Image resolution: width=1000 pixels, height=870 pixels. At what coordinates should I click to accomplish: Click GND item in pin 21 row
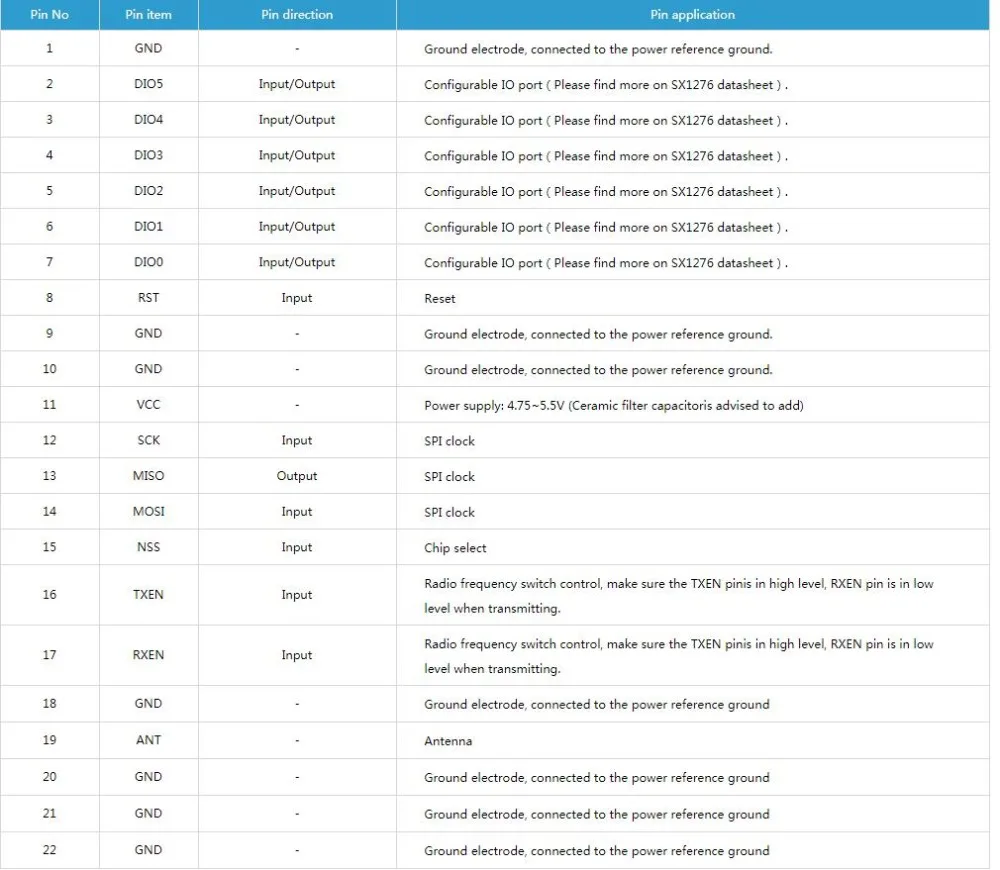tap(149, 814)
